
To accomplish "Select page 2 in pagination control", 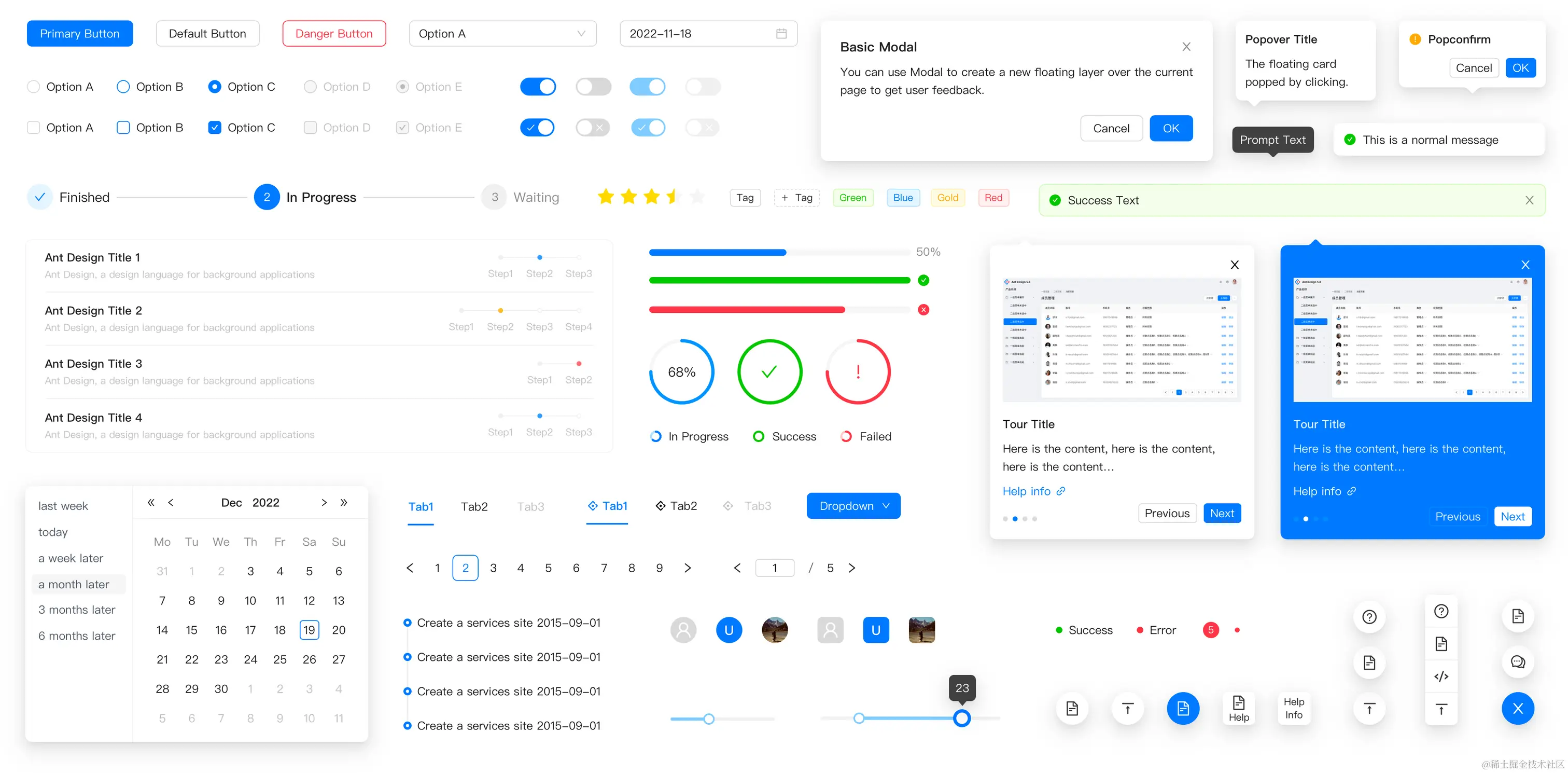I will pos(464,567).
